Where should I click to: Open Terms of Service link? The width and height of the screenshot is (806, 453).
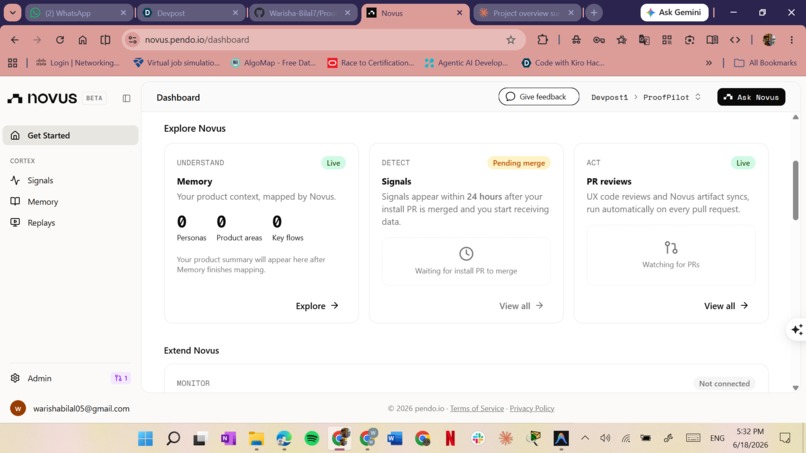pyautogui.click(x=477, y=408)
